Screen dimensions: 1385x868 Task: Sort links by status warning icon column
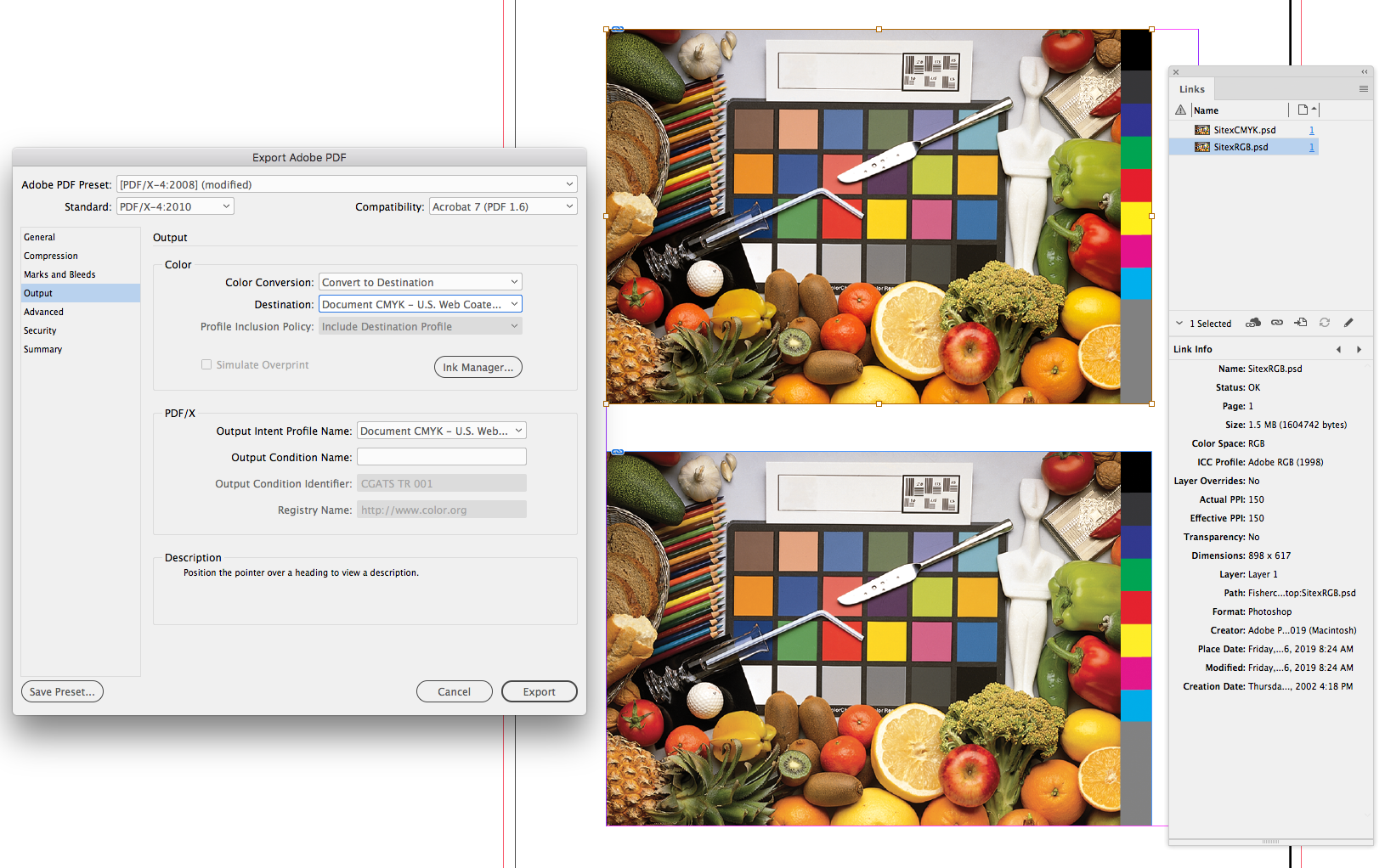pos(1180,110)
